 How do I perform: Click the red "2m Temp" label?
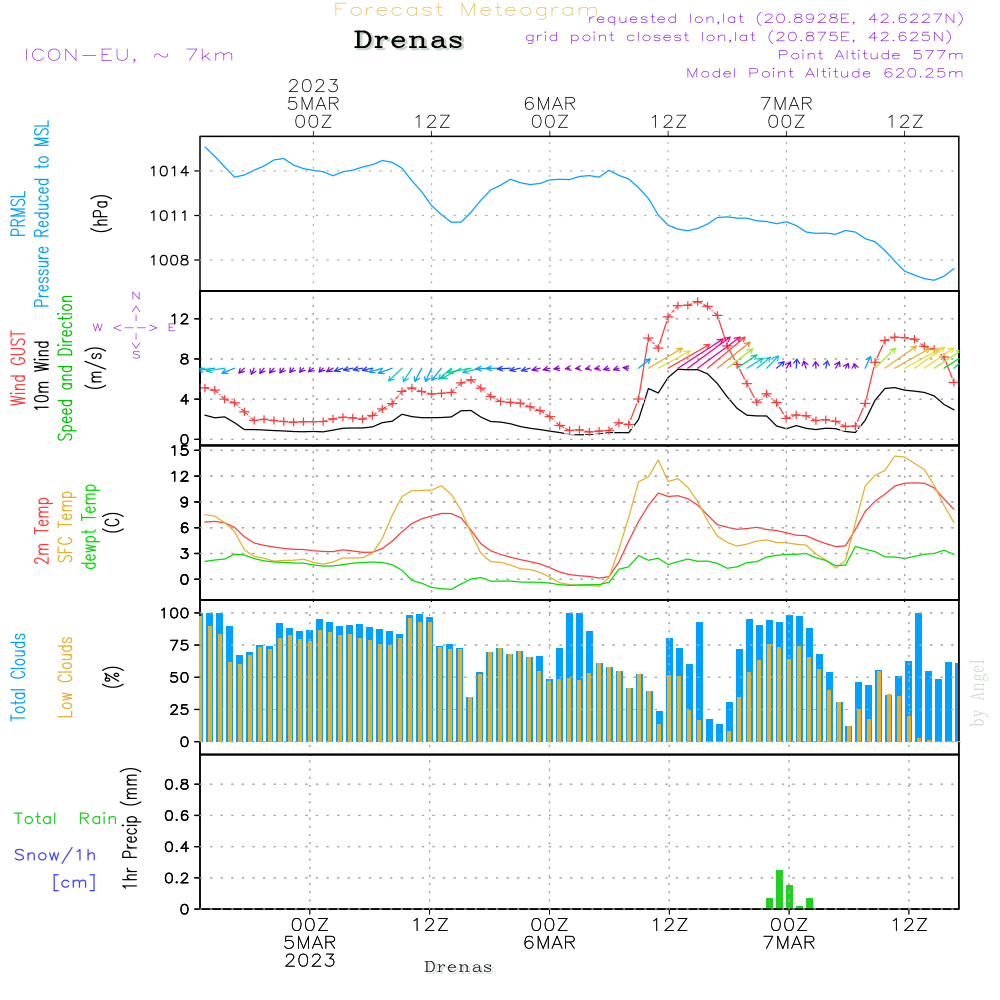[x=41, y=531]
